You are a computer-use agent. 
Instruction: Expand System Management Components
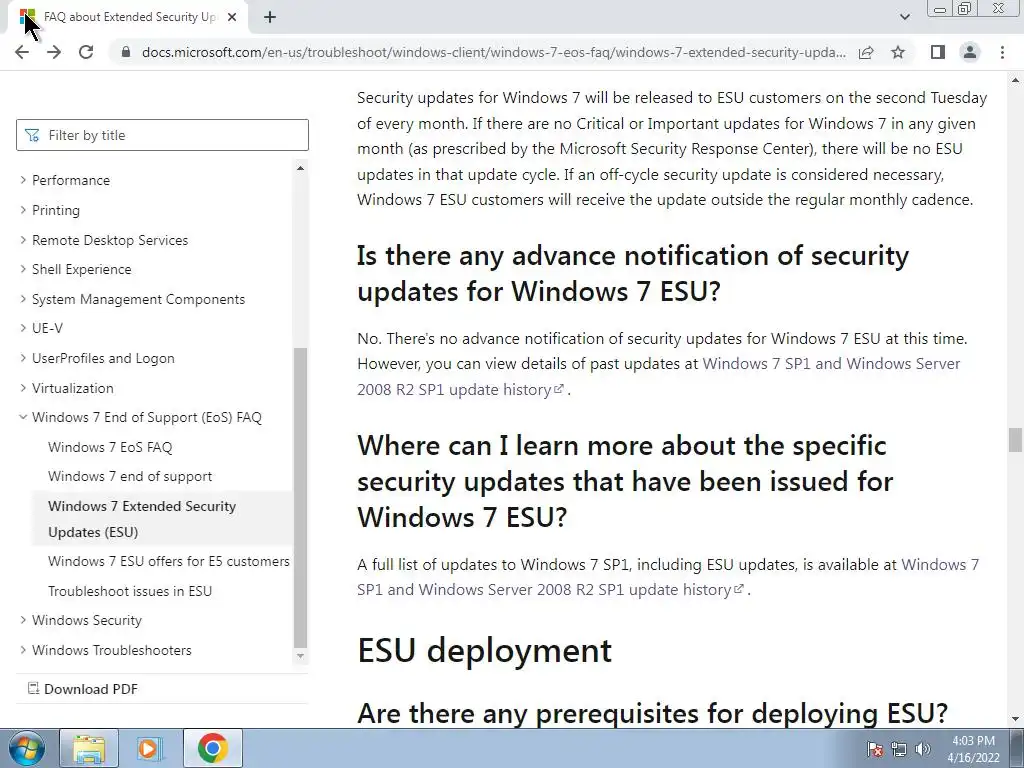coord(132,299)
